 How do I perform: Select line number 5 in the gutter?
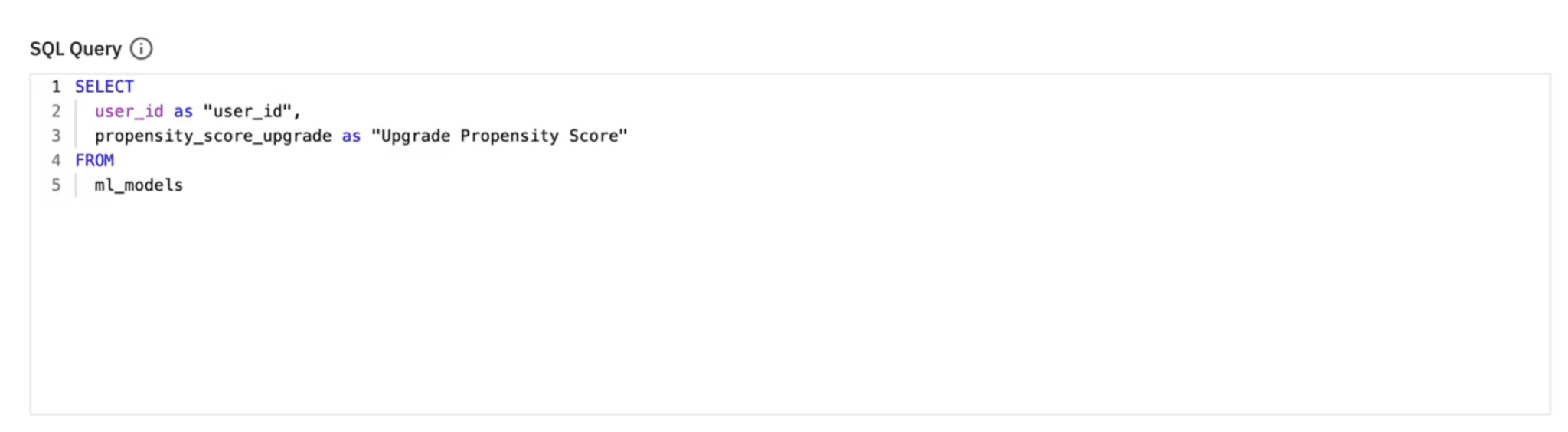[x=56, y=185]
